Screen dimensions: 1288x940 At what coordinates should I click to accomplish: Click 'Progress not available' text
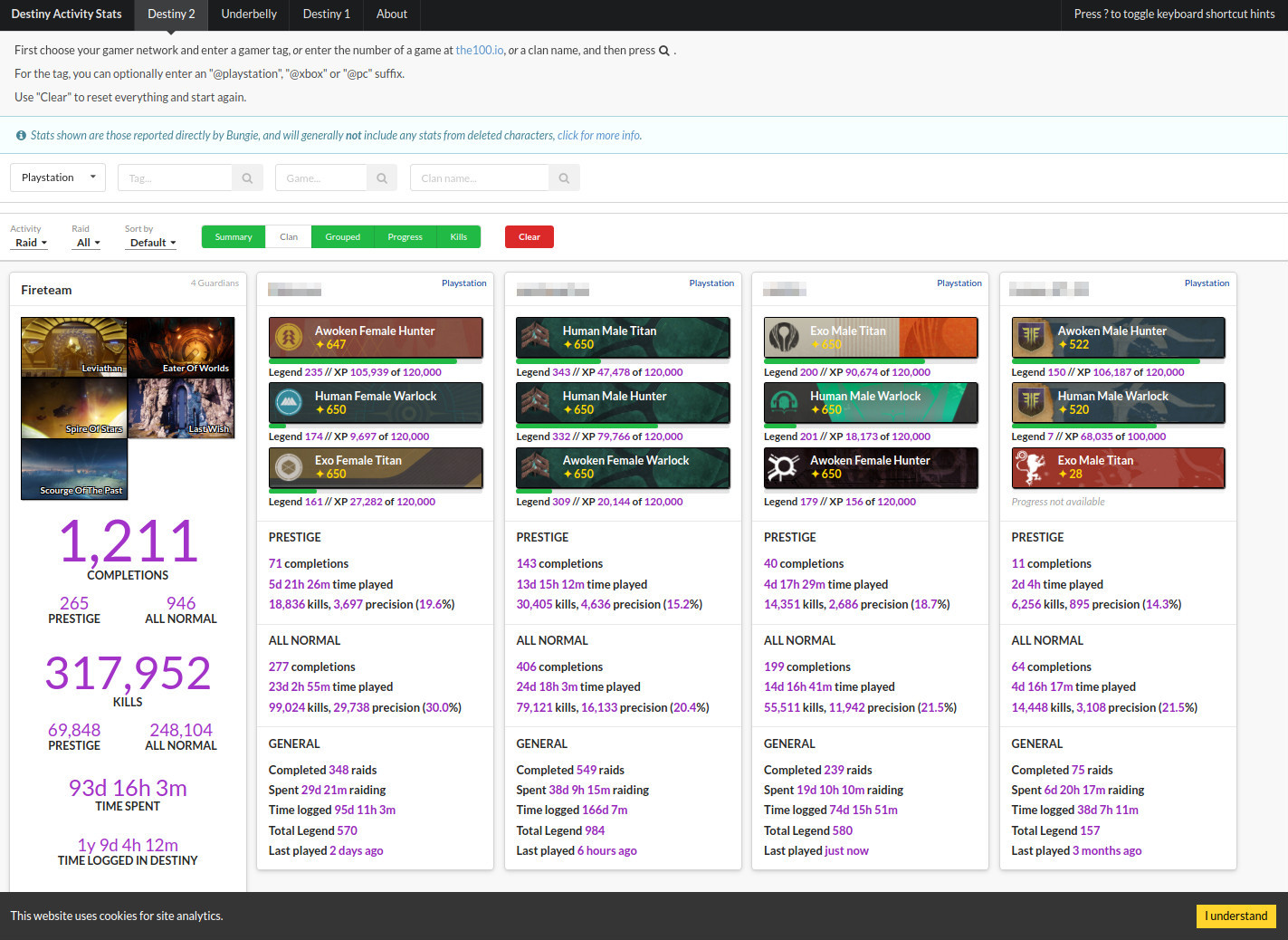[1058, 502]
